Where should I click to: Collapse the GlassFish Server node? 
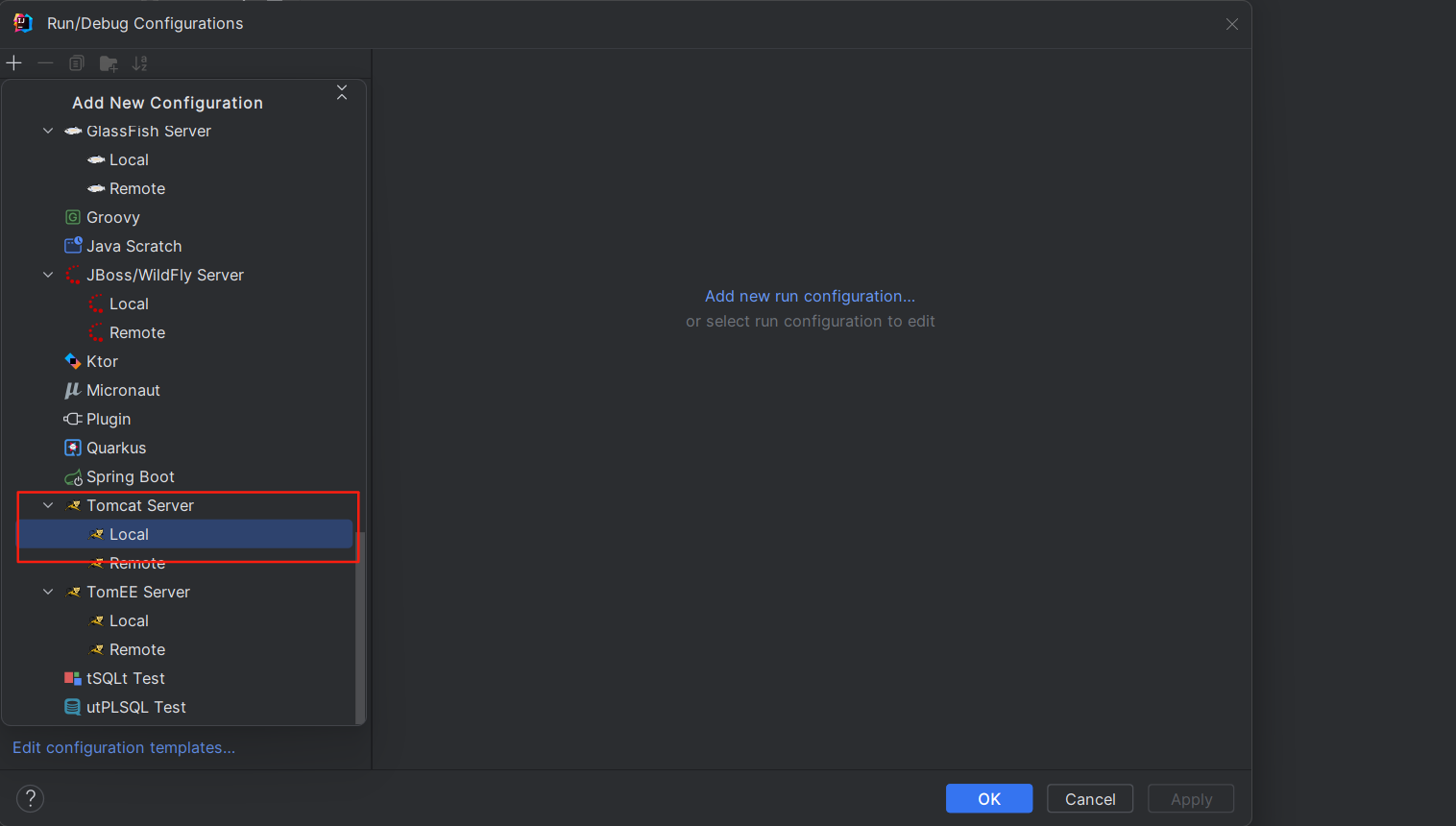point(48,131)
